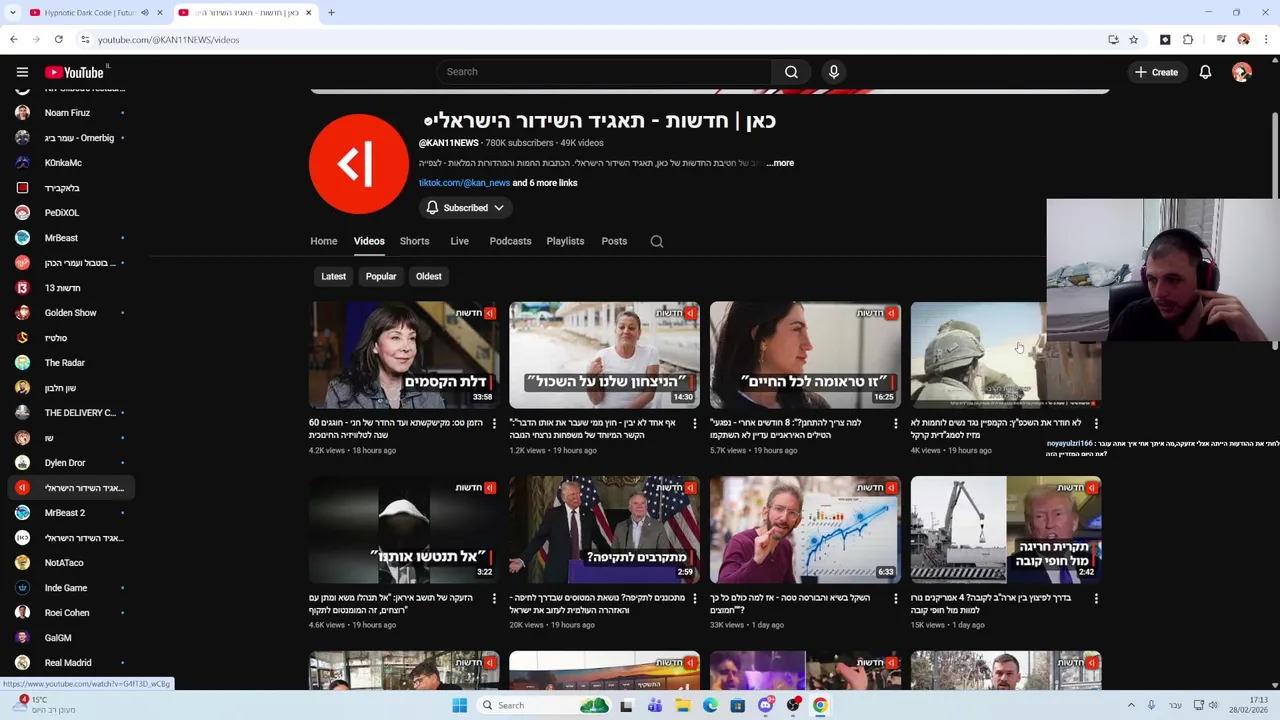Click the browser address bar URL
The image size is (1280, 720).
[168, 40]
